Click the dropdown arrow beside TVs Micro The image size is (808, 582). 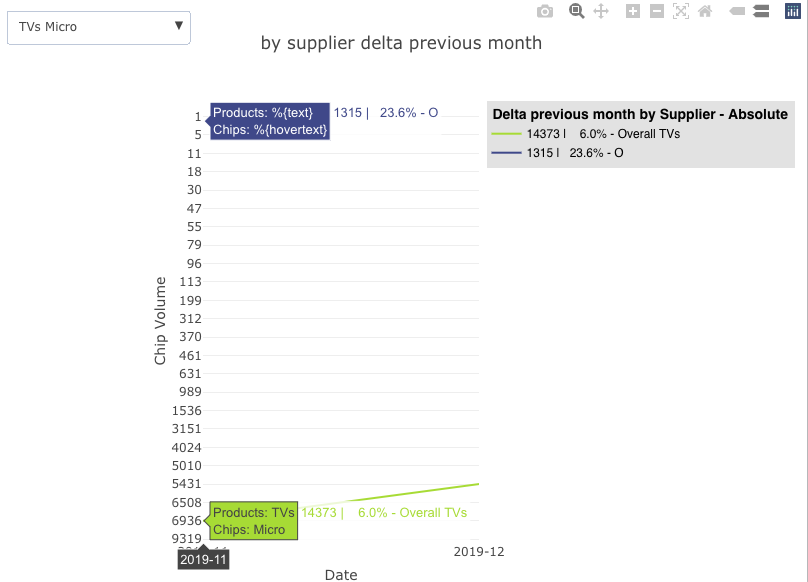click(179, 26)
